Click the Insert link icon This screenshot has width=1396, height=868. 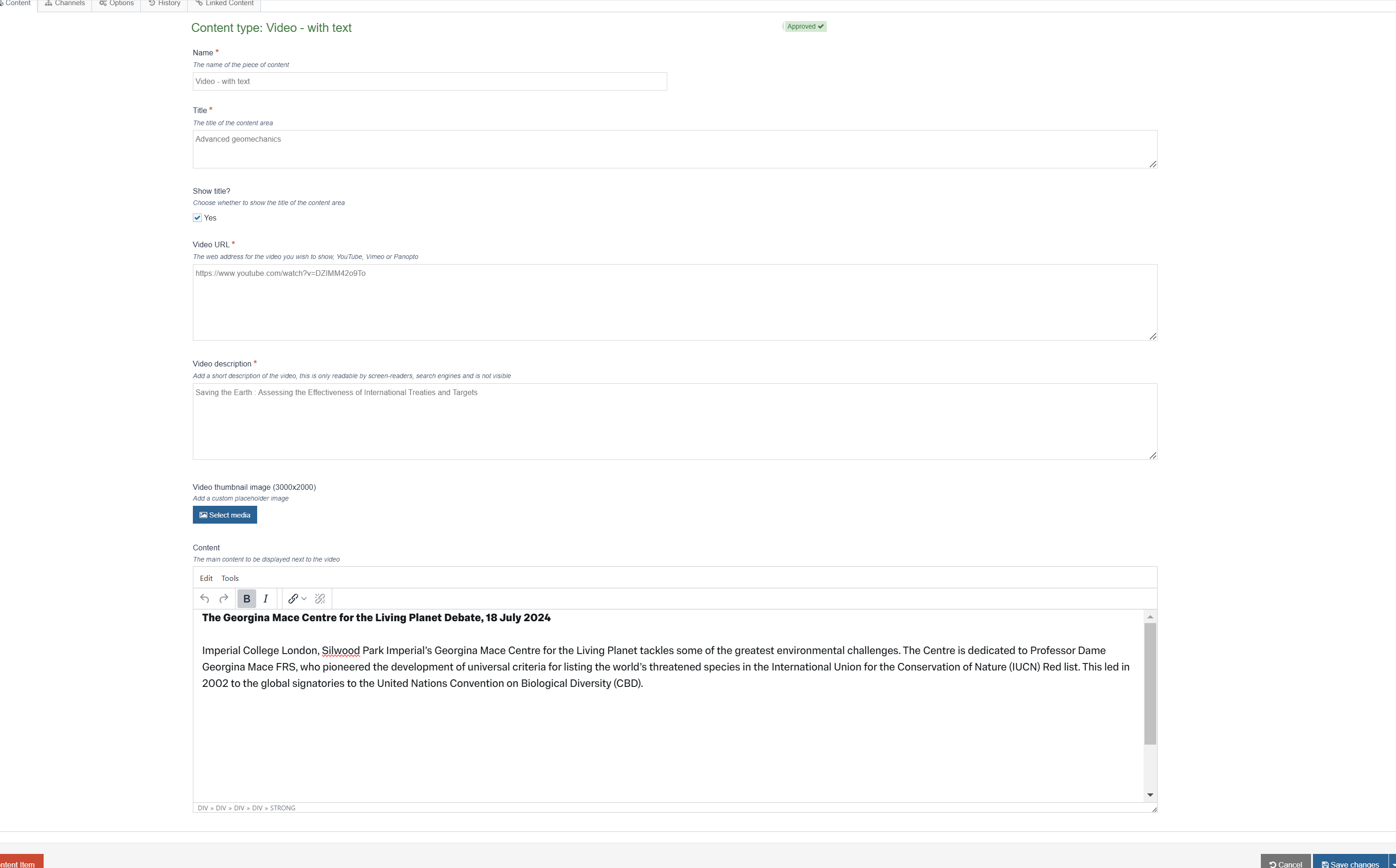(x=293, y=599)
